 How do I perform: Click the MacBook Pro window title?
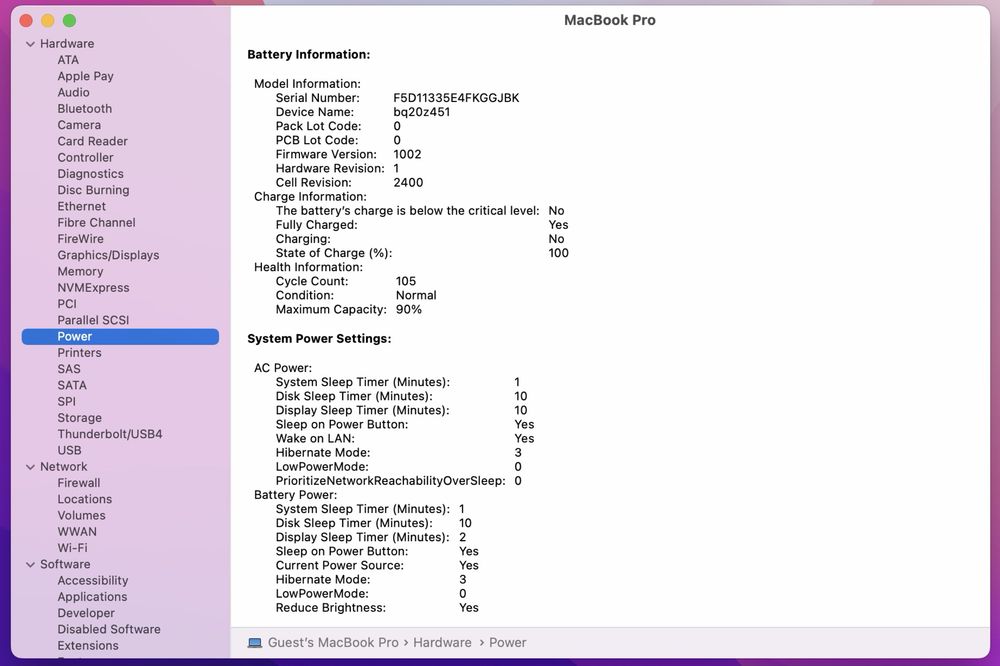[610, 20]
